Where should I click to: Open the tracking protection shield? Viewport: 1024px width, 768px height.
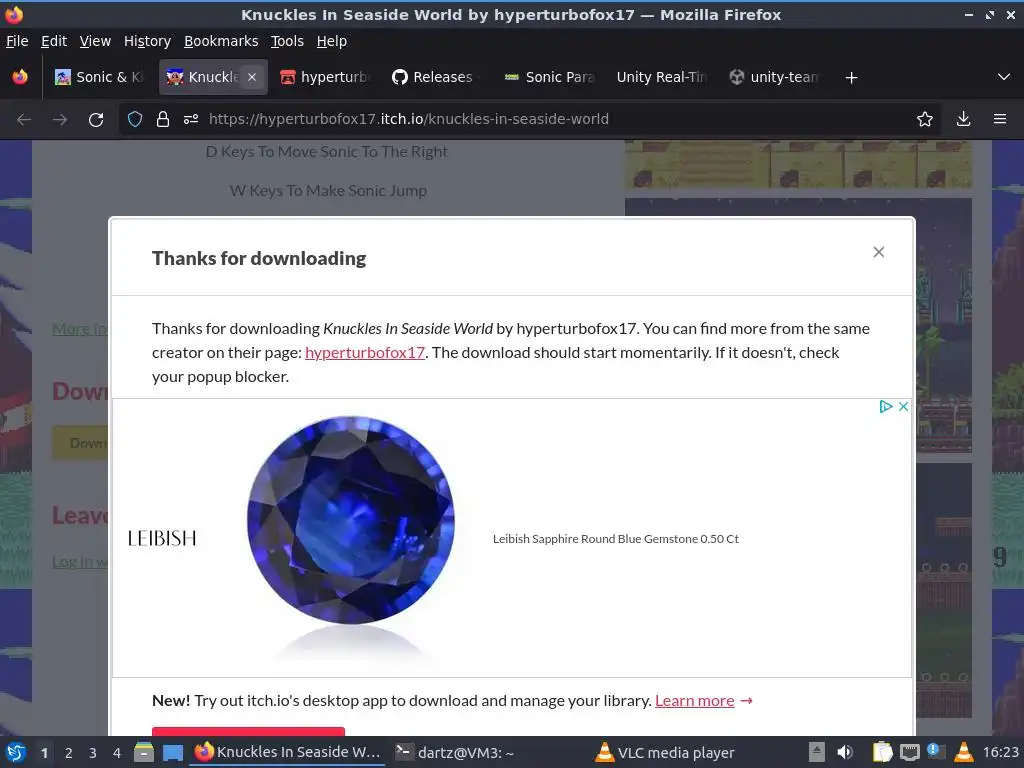tap(135, 120)
